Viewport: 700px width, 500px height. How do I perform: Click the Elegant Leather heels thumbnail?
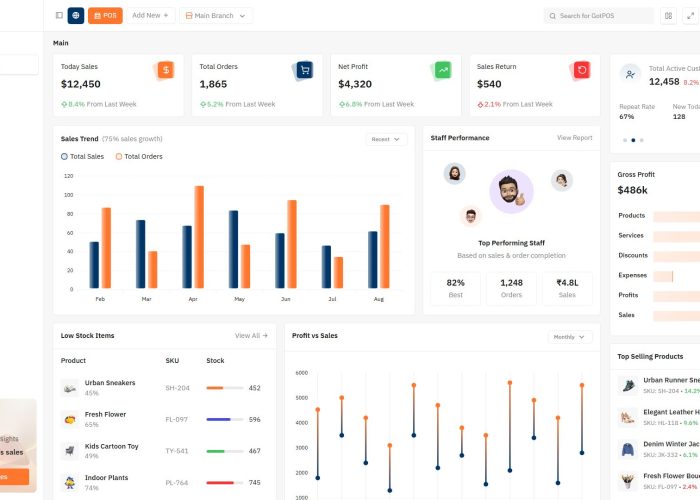[628, 417]
